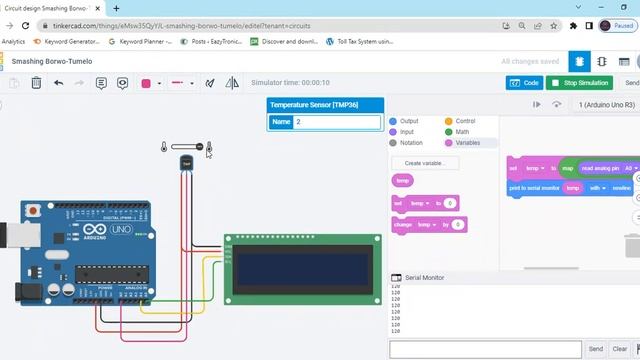Click the Smashing Borwo-Tumelo project title
Screen dimensions: 640x360
point(52,61)
